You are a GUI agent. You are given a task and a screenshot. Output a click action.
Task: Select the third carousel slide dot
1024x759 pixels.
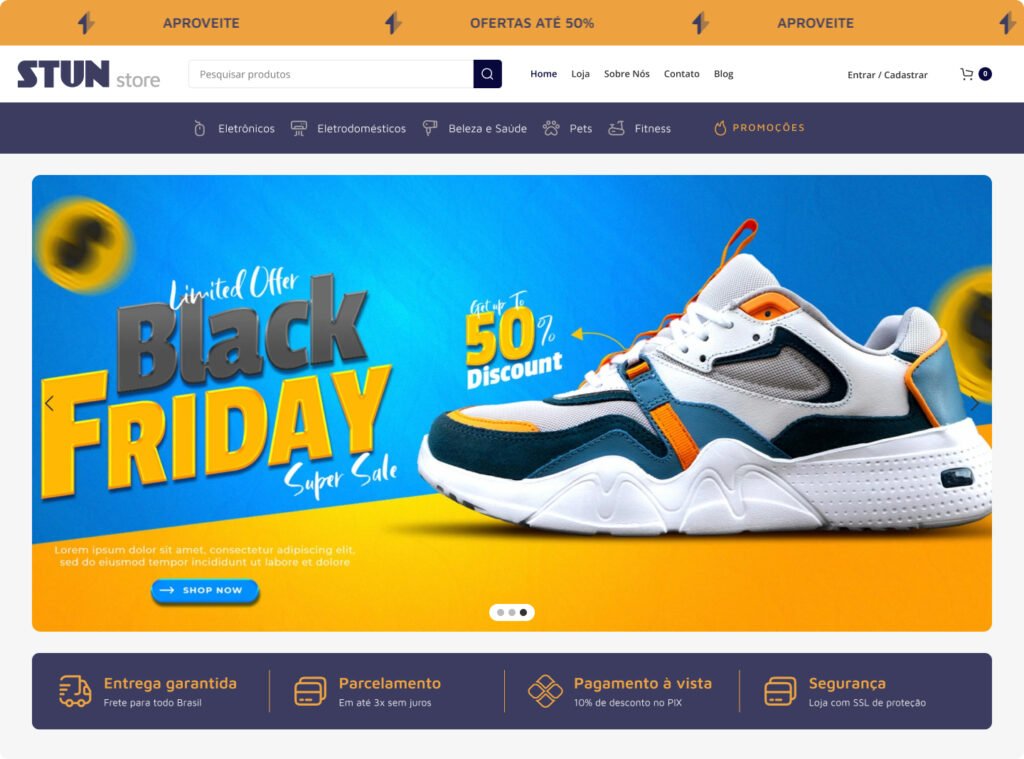(523, 612)
